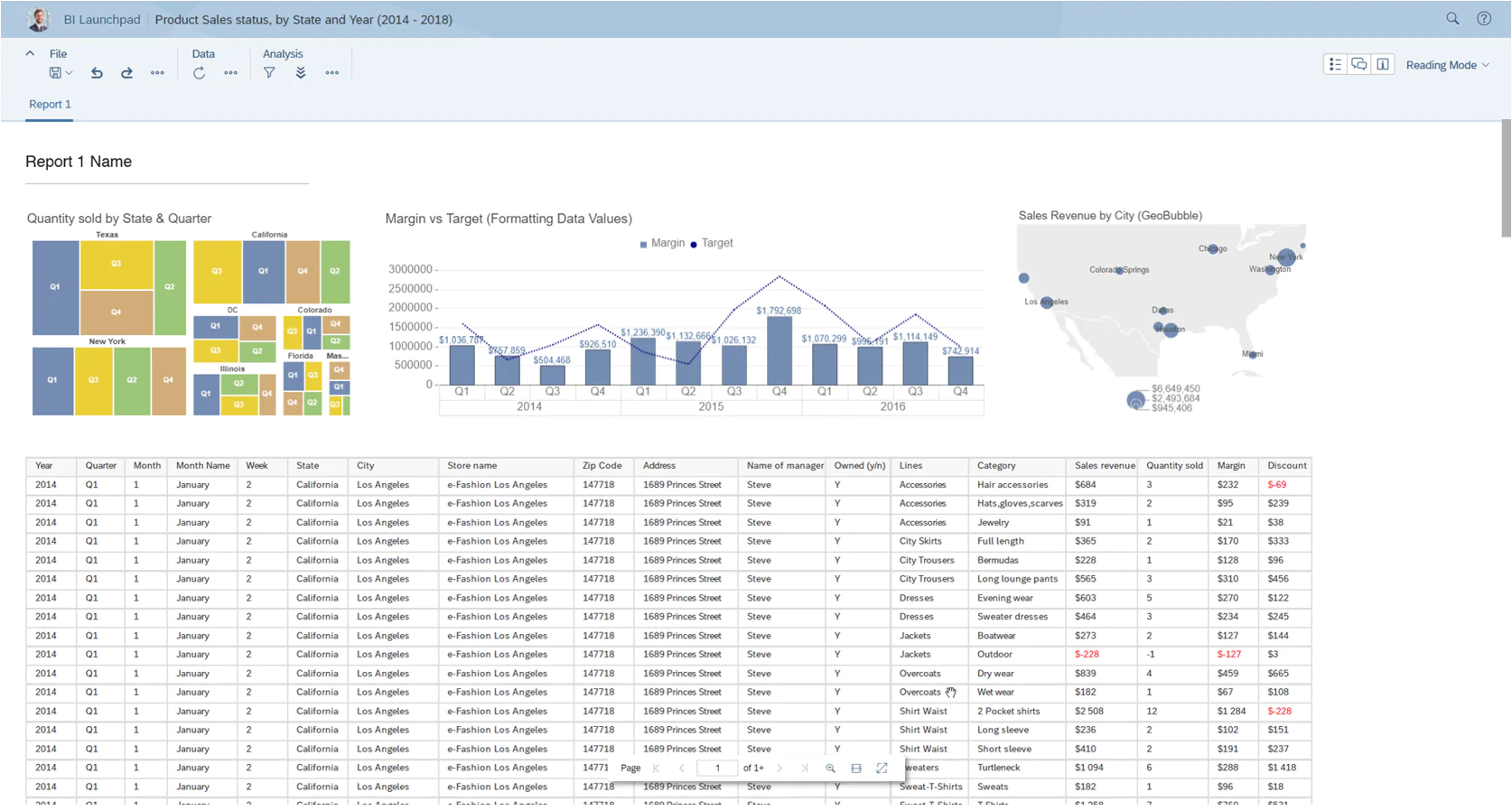The height and width of the screenshot is (811, 1512).
Task: Go to next page arrow
Action: coord(779,769)
